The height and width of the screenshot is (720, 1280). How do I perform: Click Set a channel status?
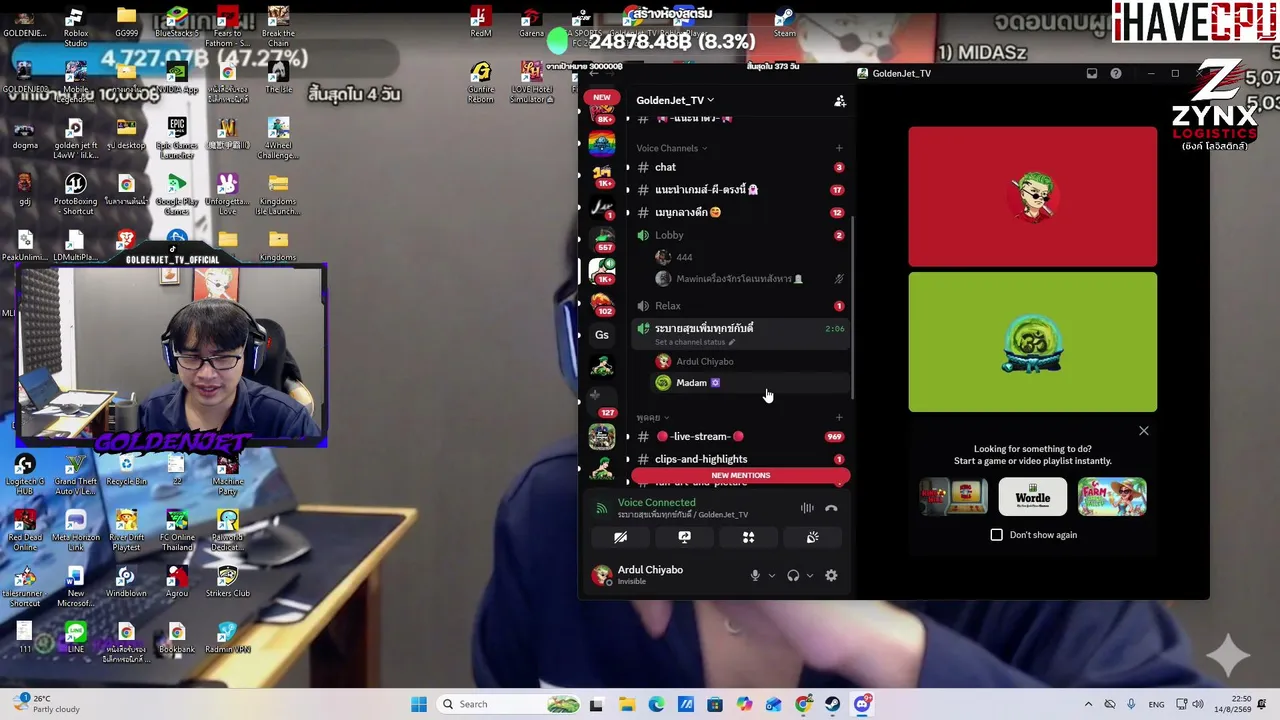tap(695, 342)
